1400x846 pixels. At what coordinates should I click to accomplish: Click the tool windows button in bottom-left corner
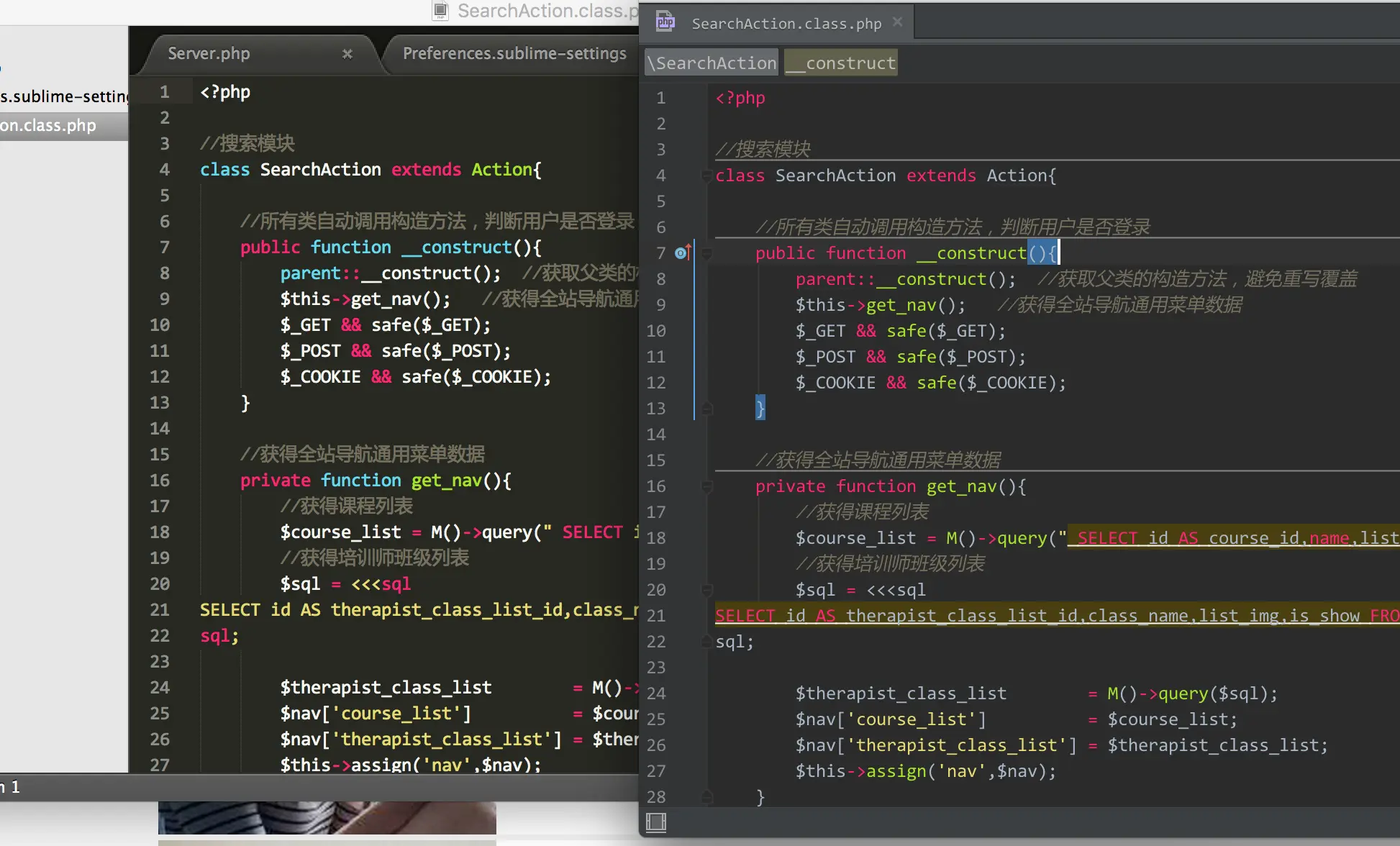click(x=655, y=822)
